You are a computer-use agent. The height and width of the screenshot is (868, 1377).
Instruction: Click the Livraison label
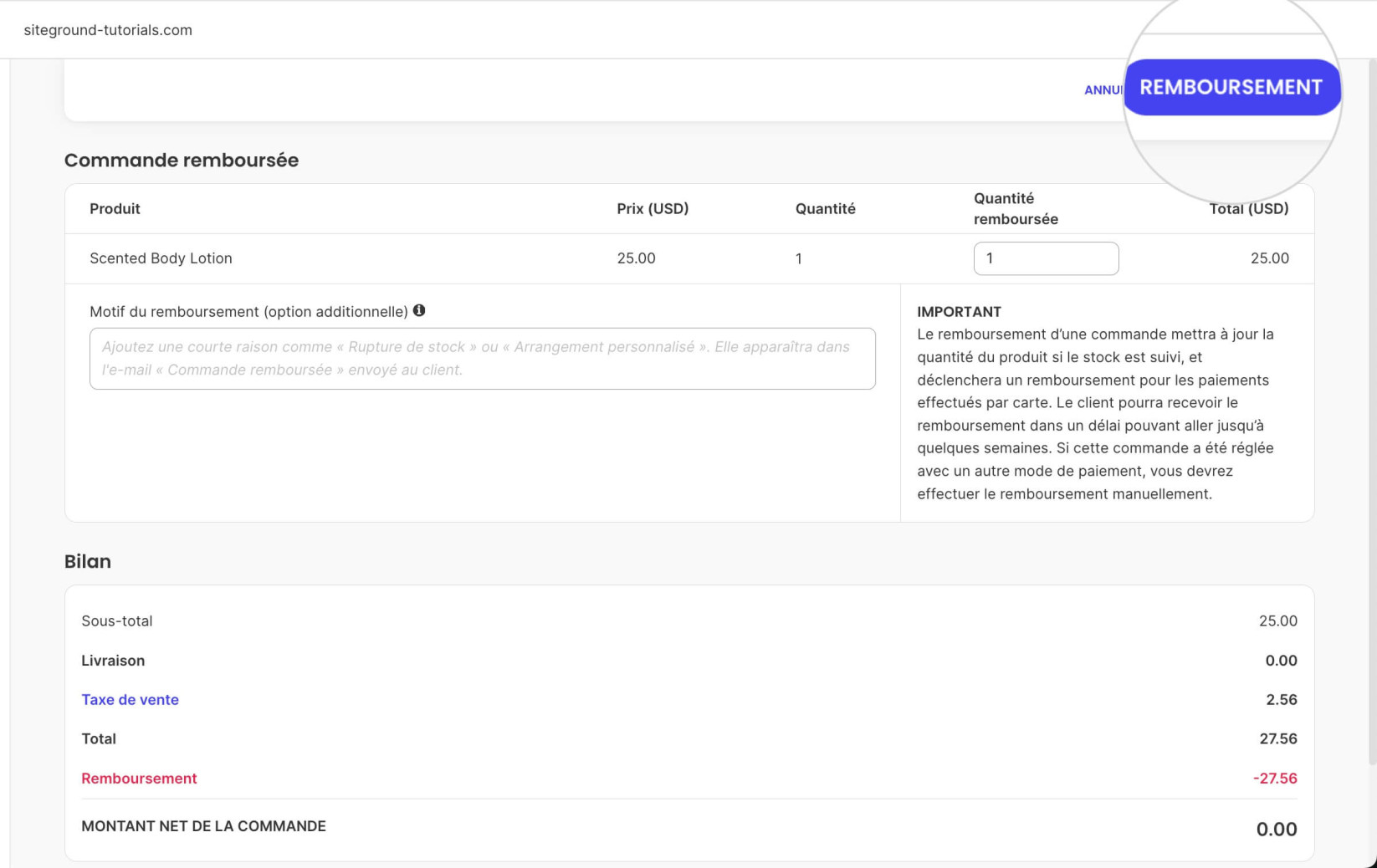(113, 661)
